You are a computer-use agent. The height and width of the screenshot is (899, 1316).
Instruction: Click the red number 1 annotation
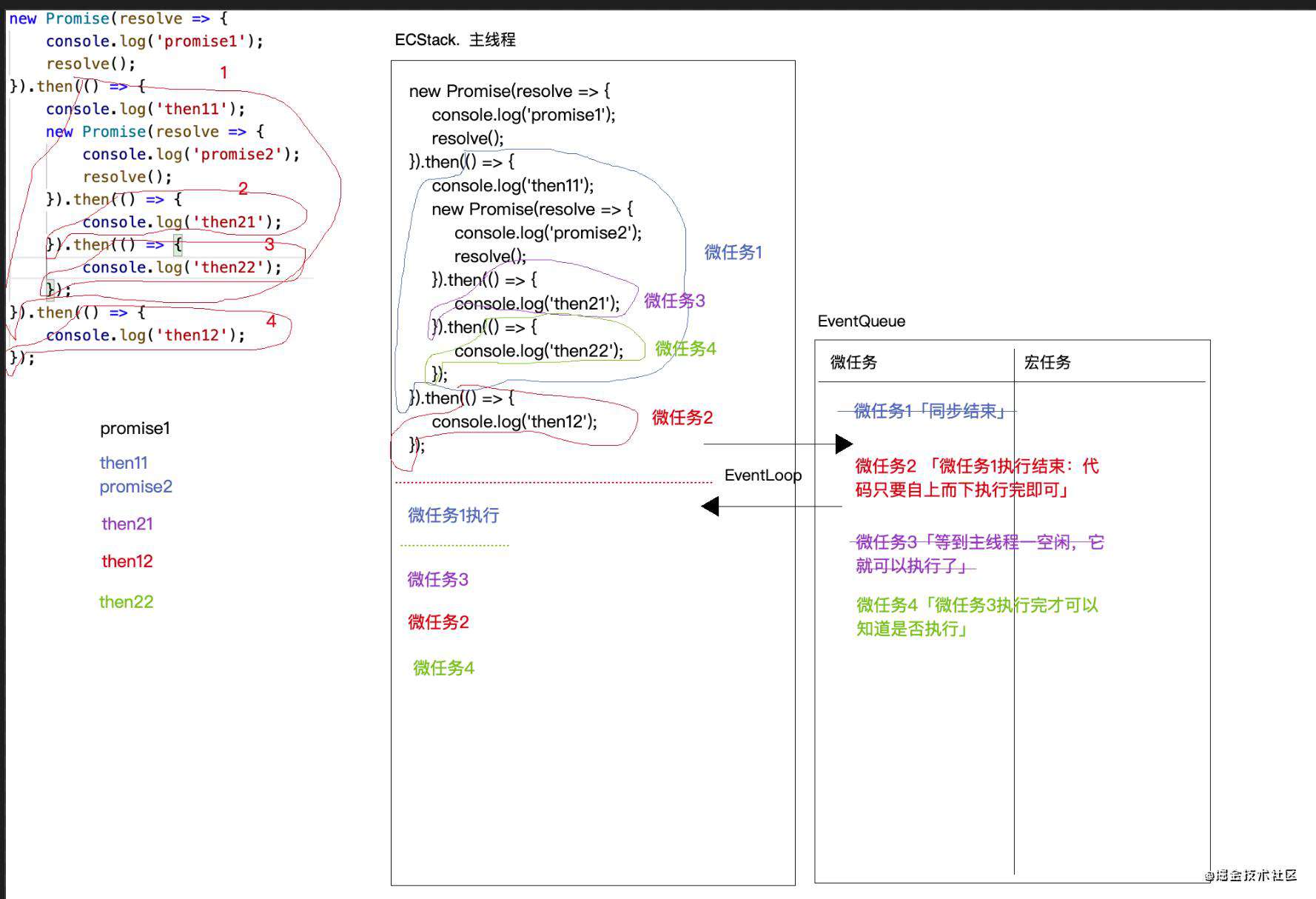pos(224,73)
